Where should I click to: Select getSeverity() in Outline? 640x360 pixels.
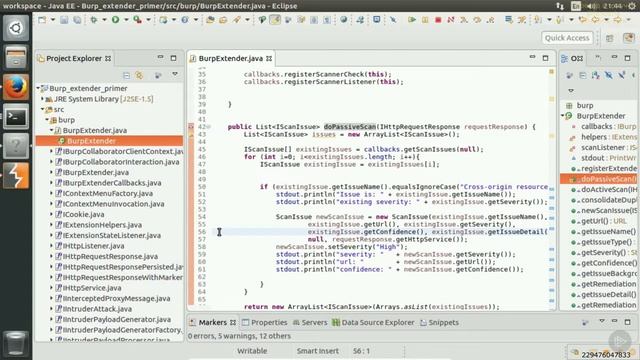click(x=604, y=252)
